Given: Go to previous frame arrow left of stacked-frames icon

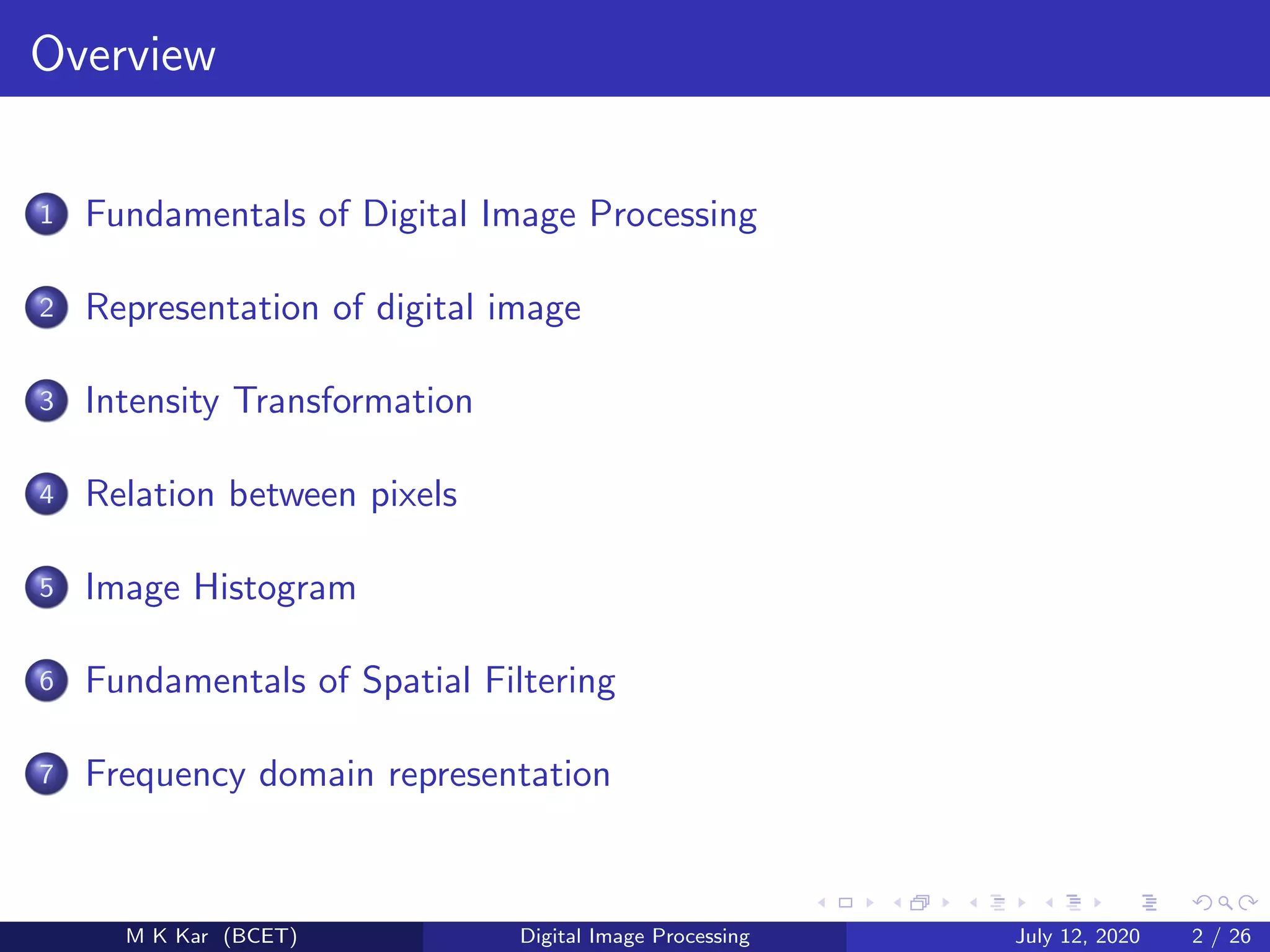Looking at the screenshot, I should click(x=897, y=903).
